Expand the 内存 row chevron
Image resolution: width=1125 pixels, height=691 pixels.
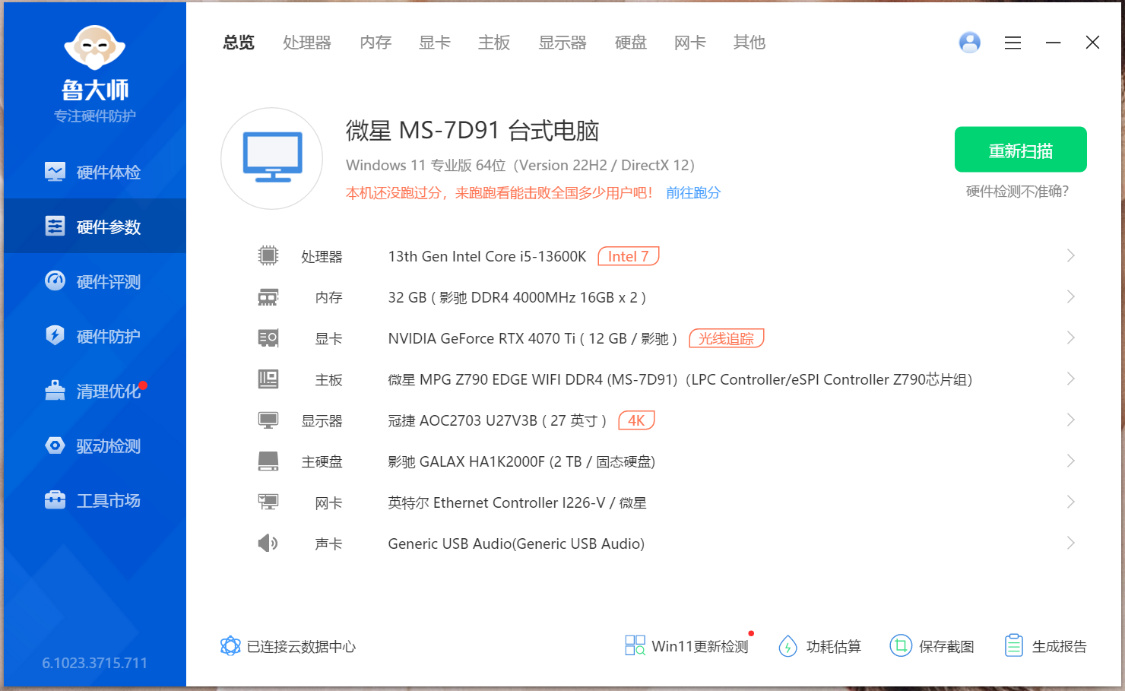click(x=1070, y=297)
